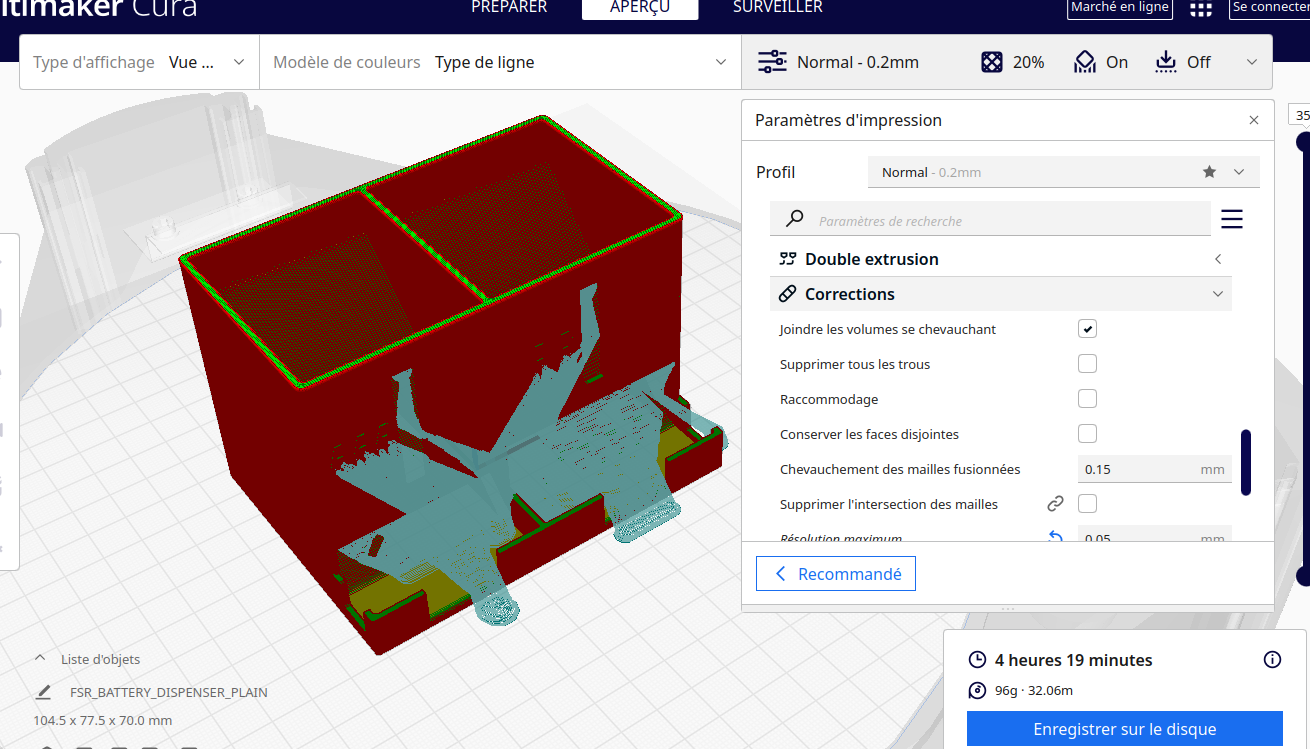Click the 4 heures 19 minutes estimate

click(1074, 660)
